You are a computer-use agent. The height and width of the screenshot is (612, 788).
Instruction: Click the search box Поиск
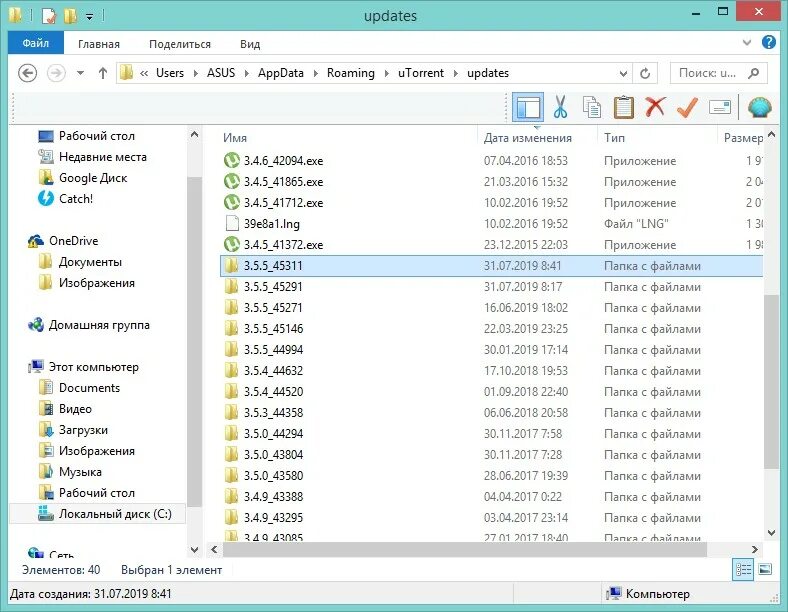pyautogui.click(x=718, y=73)
